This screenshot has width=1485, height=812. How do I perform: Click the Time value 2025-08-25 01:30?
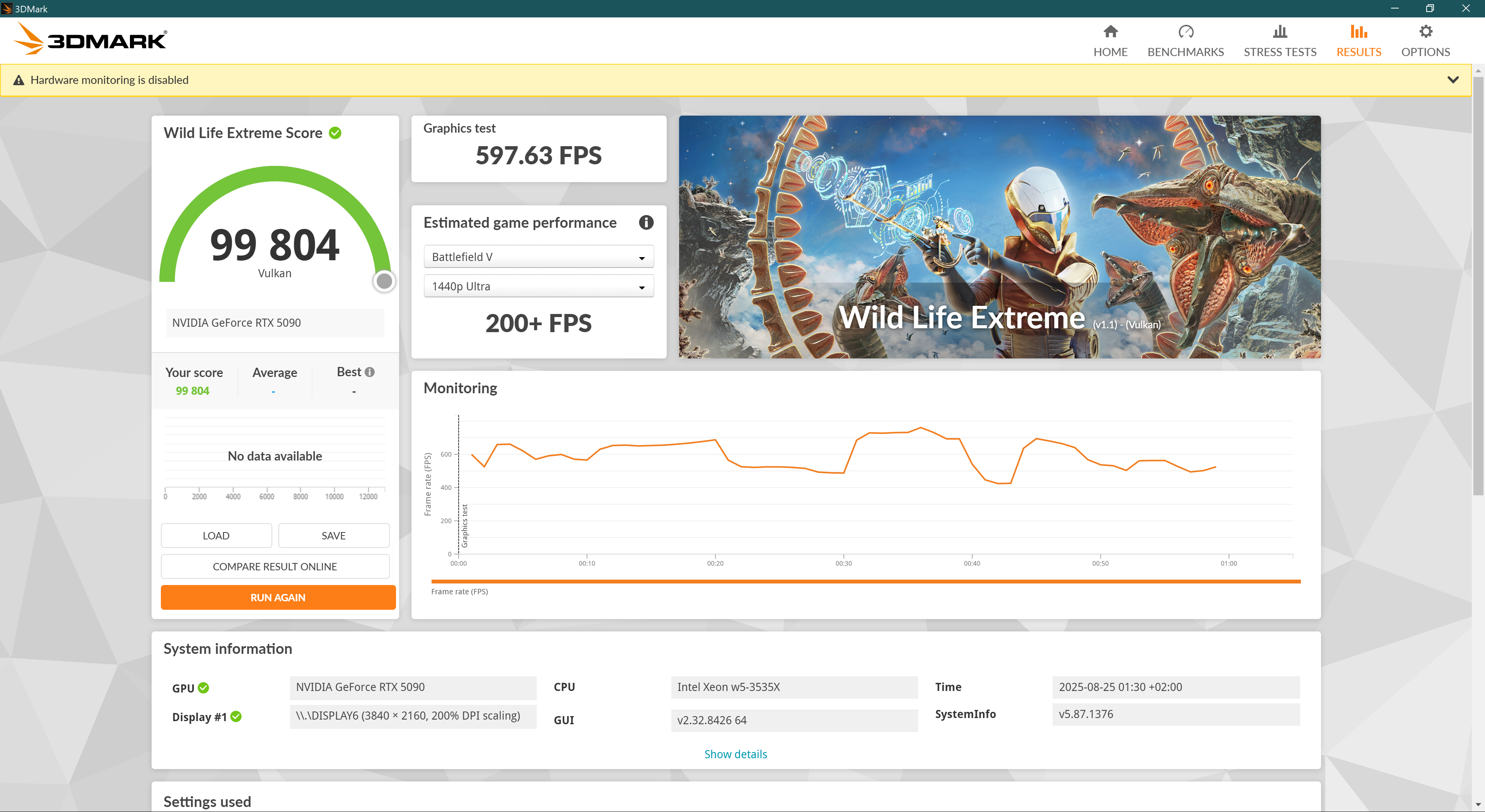[1176, 687]
